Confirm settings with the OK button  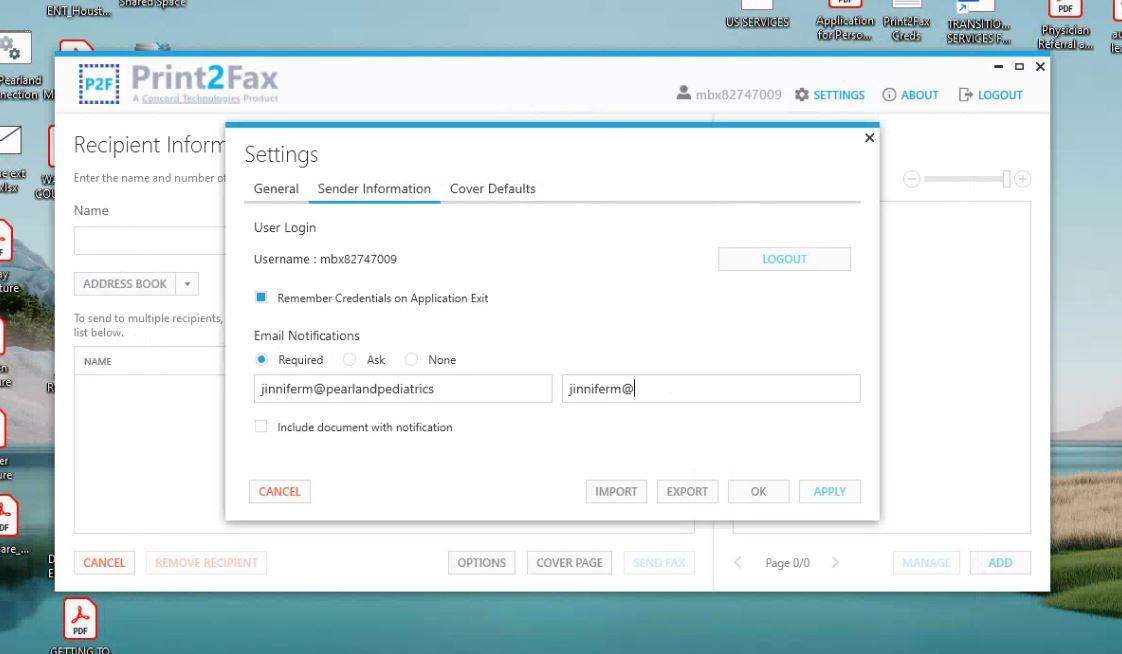pos(758,492)
